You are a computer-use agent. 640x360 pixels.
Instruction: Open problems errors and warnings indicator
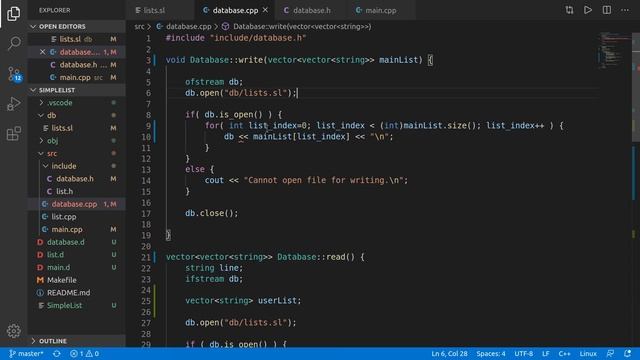[x=84, y=353]
